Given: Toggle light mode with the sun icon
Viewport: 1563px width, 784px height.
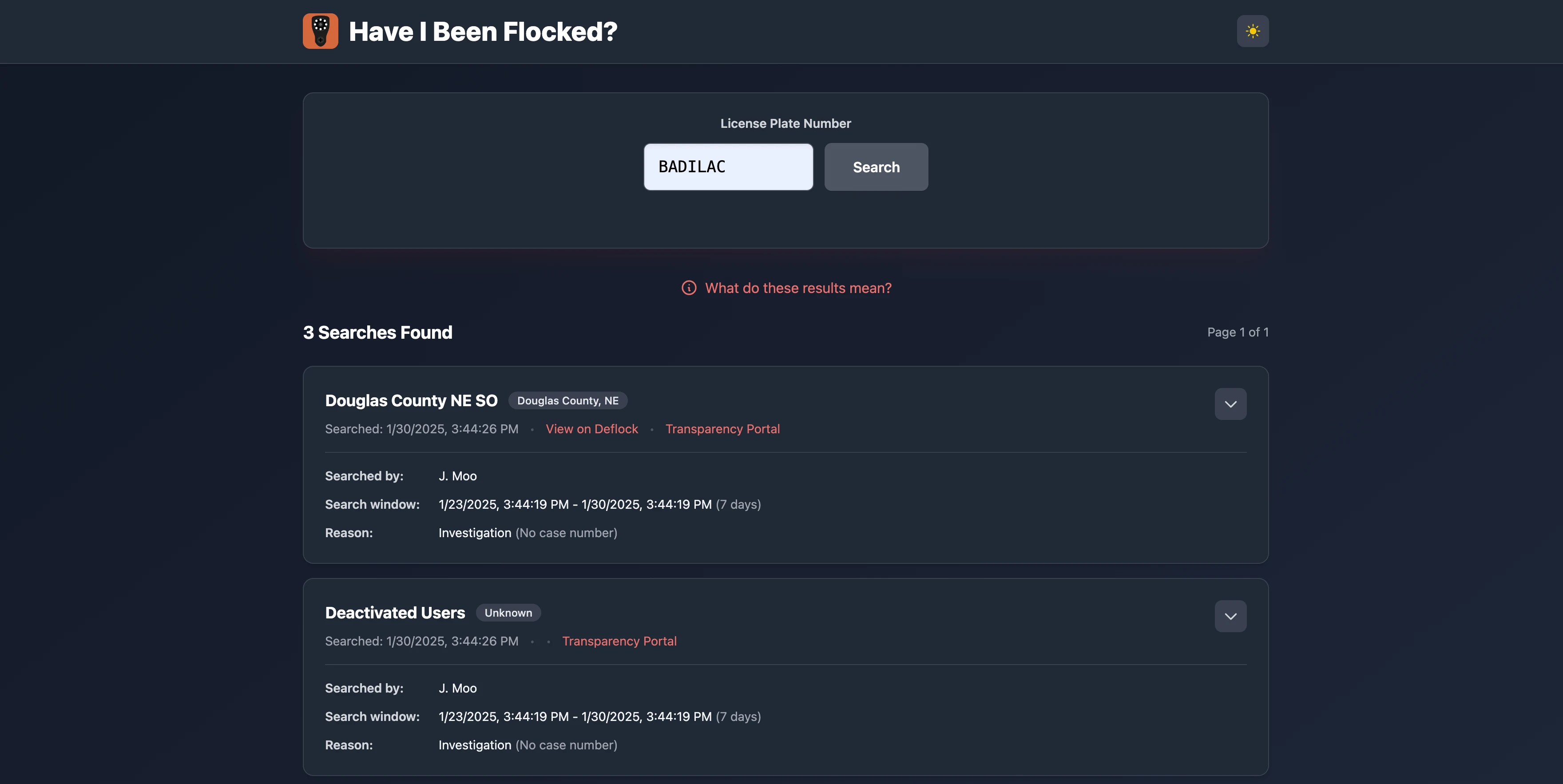Looking at the screenshot, I should (1252, 31).
